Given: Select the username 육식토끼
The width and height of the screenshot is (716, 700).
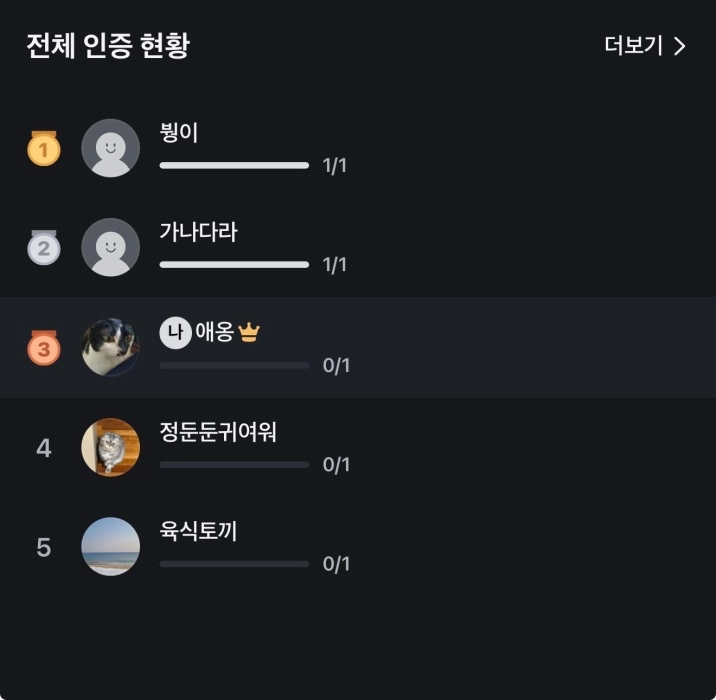Looking at the screenshot, I should pyautogui.click(x=198, y=532).
